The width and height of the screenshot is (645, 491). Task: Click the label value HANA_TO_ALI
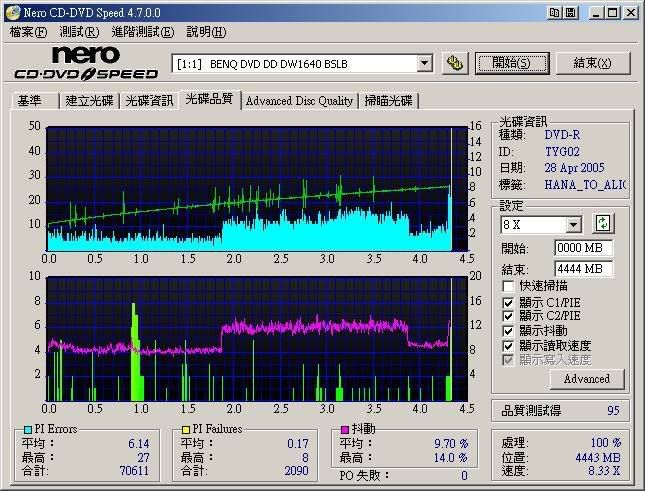click(585, 185)
